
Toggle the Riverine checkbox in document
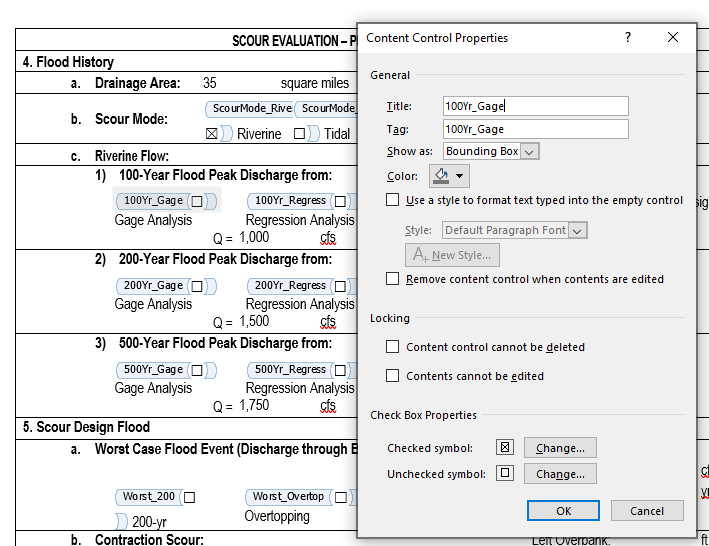tap(212, 134)
